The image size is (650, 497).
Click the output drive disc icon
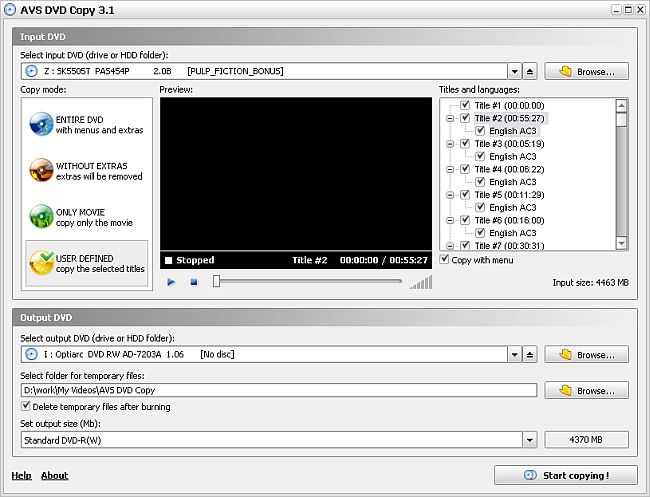pyautogui.click(x=31, y=354)
